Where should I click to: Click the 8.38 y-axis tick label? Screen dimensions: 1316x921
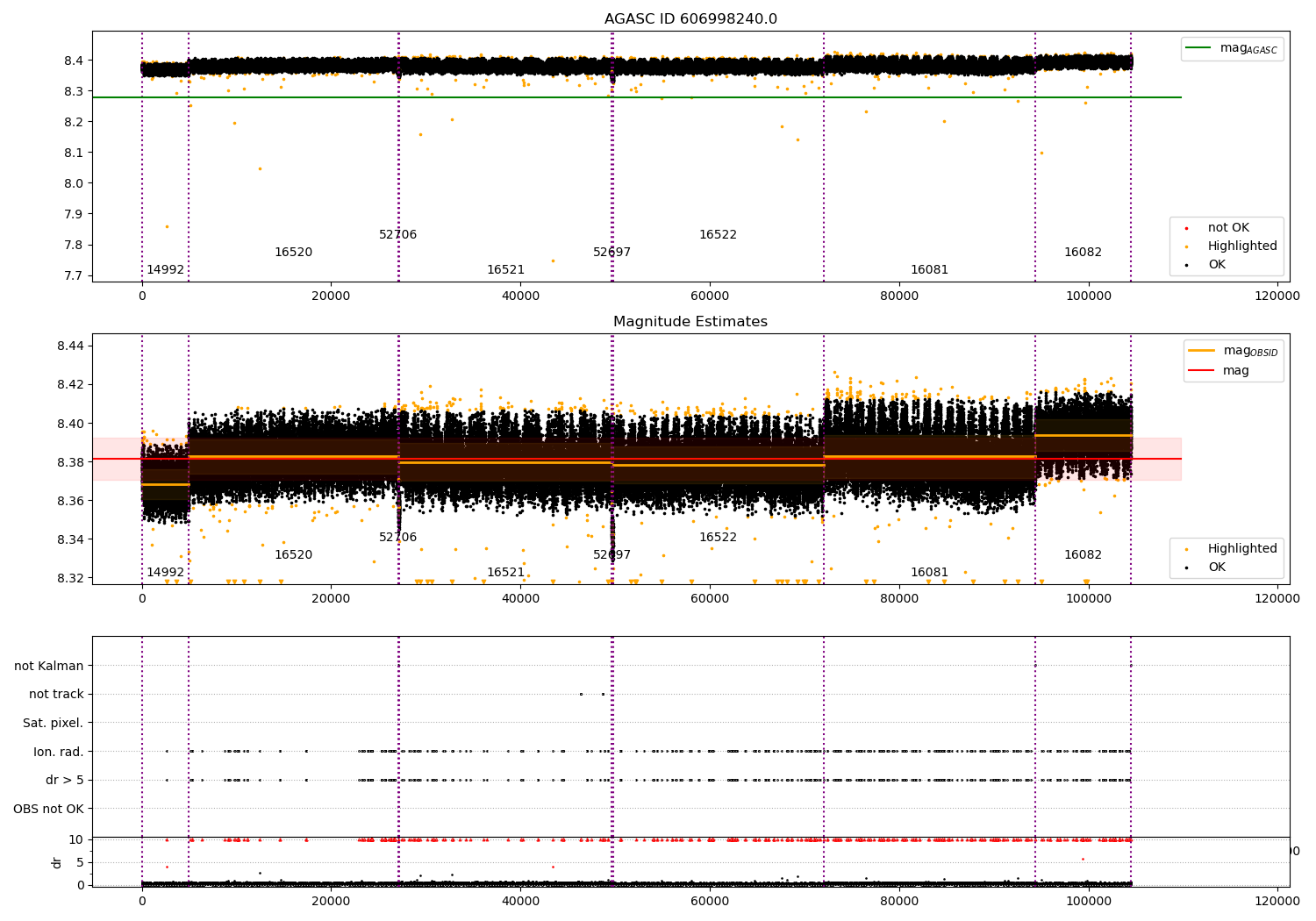point(69,463)
